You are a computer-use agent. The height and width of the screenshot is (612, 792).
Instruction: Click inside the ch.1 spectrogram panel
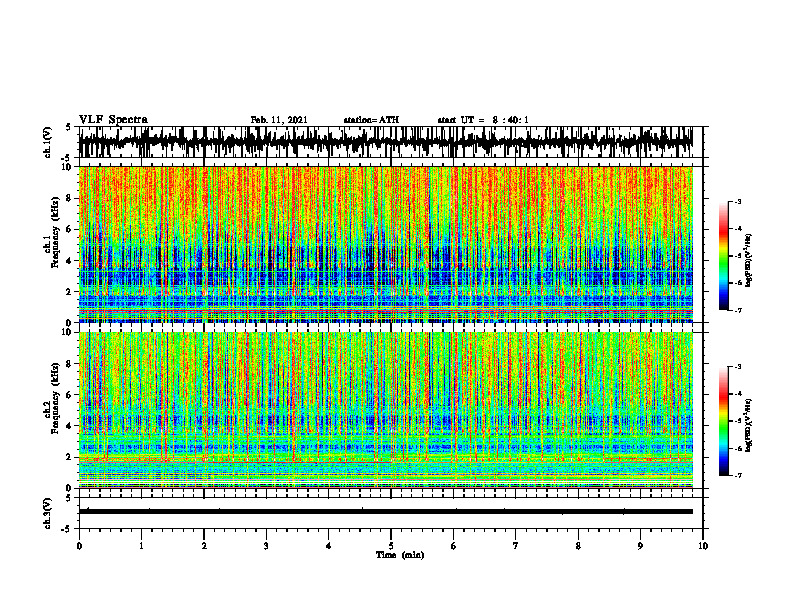click(385, 244)
